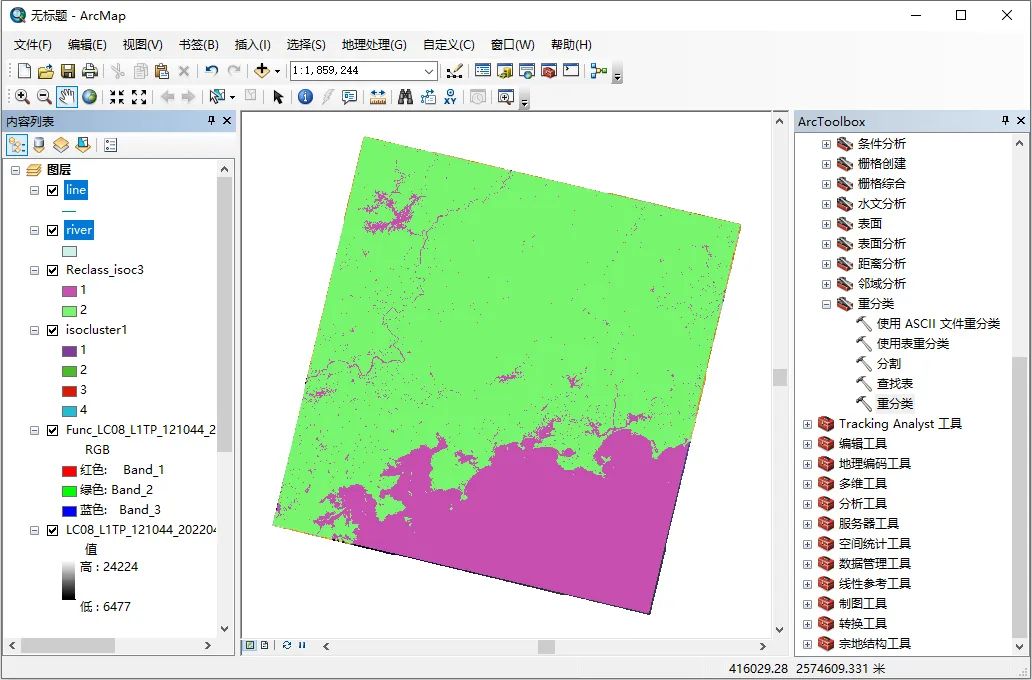Collapse the 图层 data frame

15,170
